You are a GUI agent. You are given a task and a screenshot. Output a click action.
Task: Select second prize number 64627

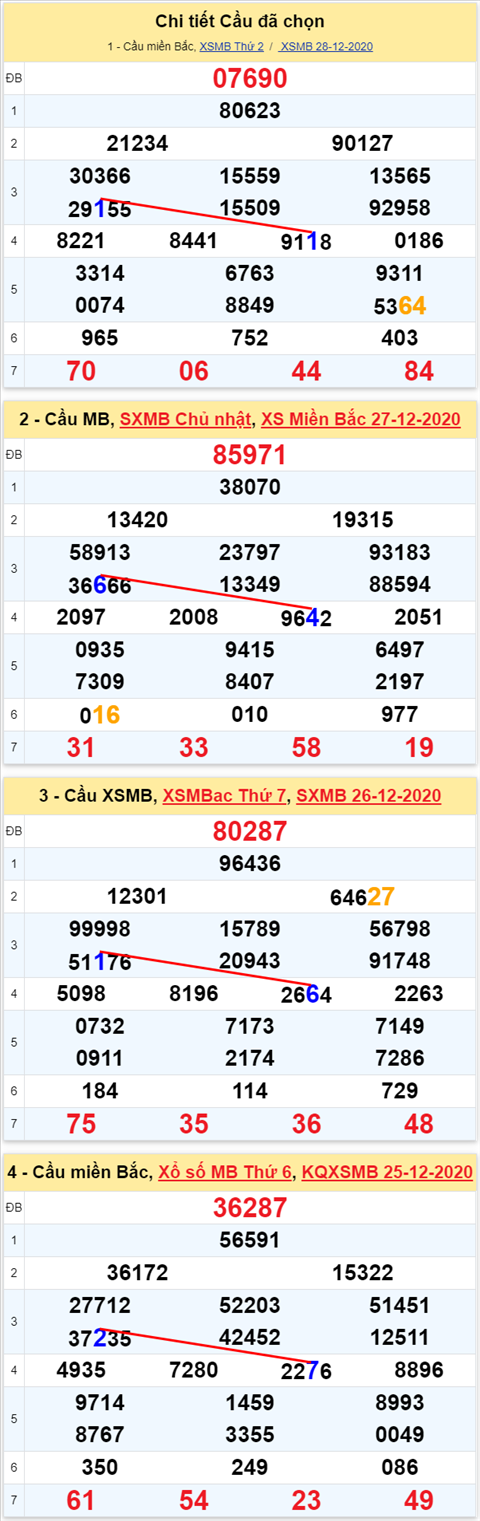pos(363,897)
